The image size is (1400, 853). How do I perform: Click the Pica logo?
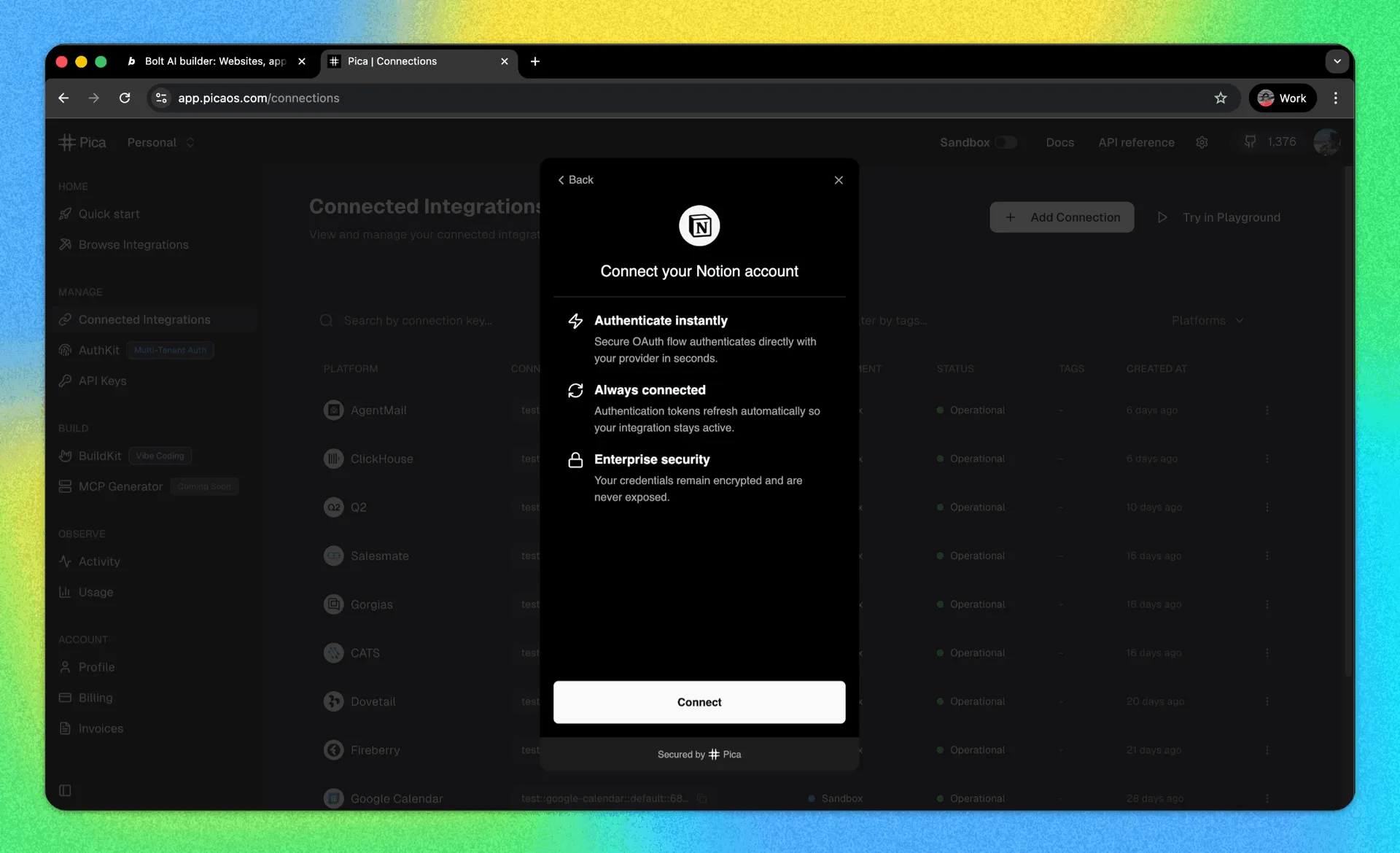[x=82, y=142]
